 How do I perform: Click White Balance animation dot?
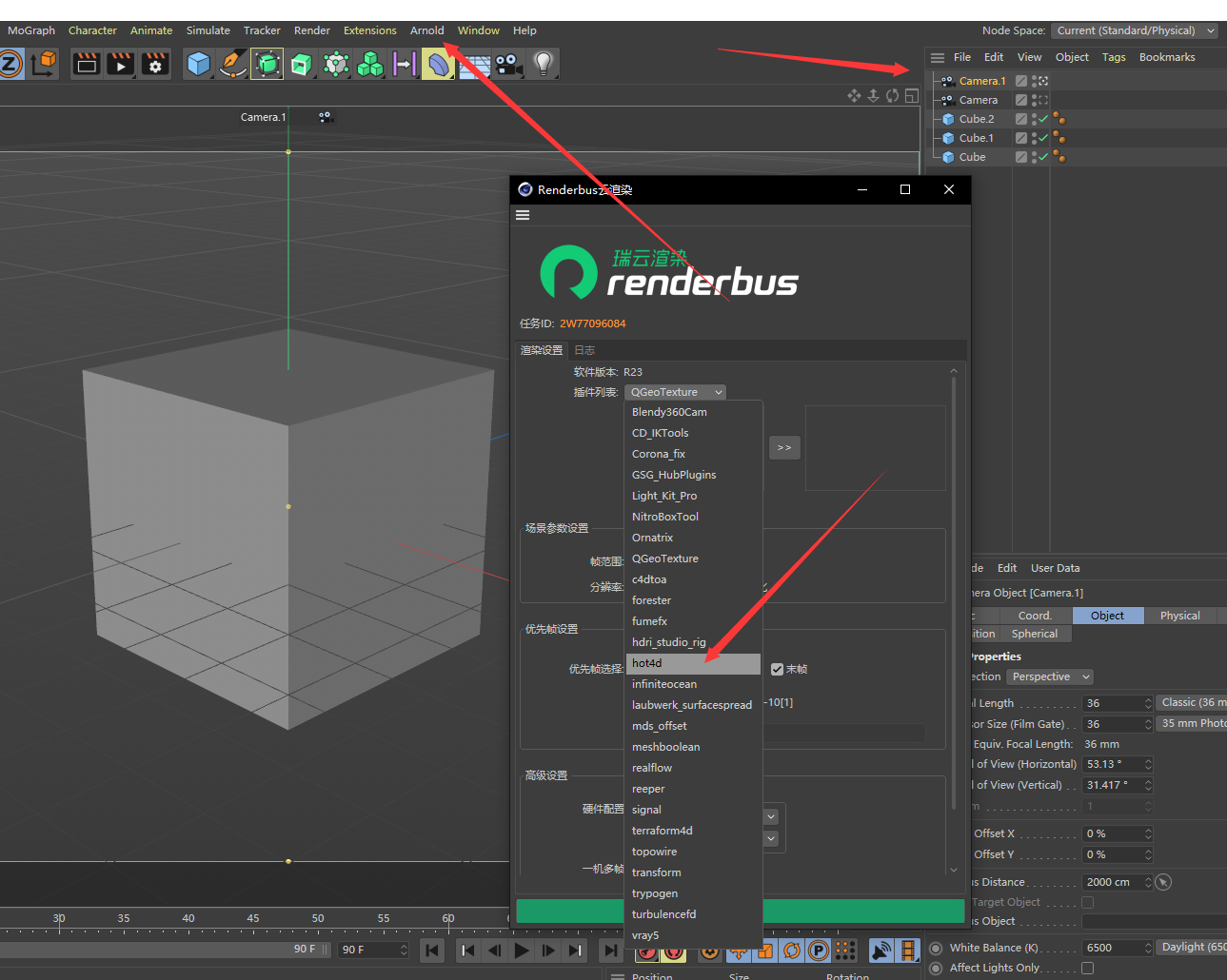point(936,948)
